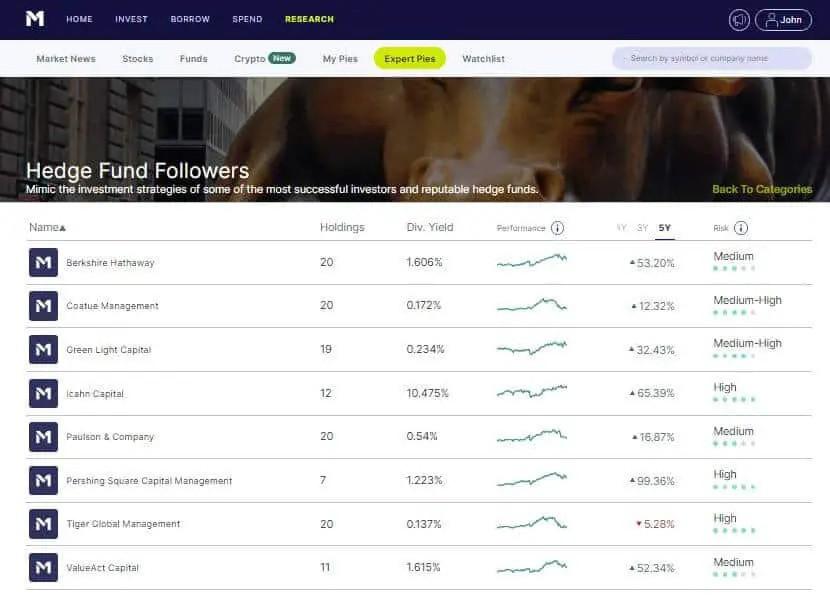830x603 pixels.
Task: Open the Green Light Capital pie
Action: click(x=109, y=350)
